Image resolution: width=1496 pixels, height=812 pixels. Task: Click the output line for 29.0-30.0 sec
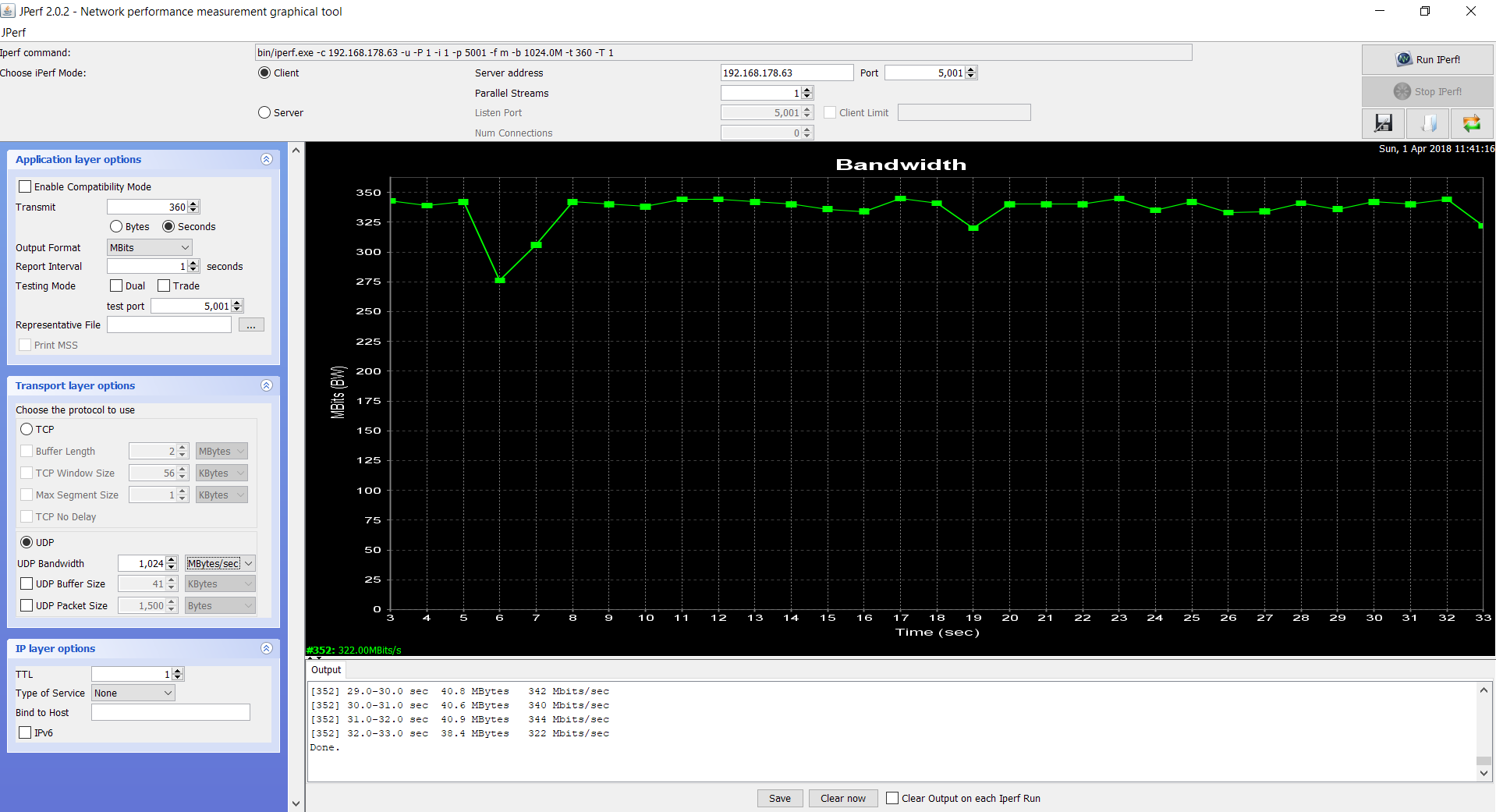click(x=459, y=691)
